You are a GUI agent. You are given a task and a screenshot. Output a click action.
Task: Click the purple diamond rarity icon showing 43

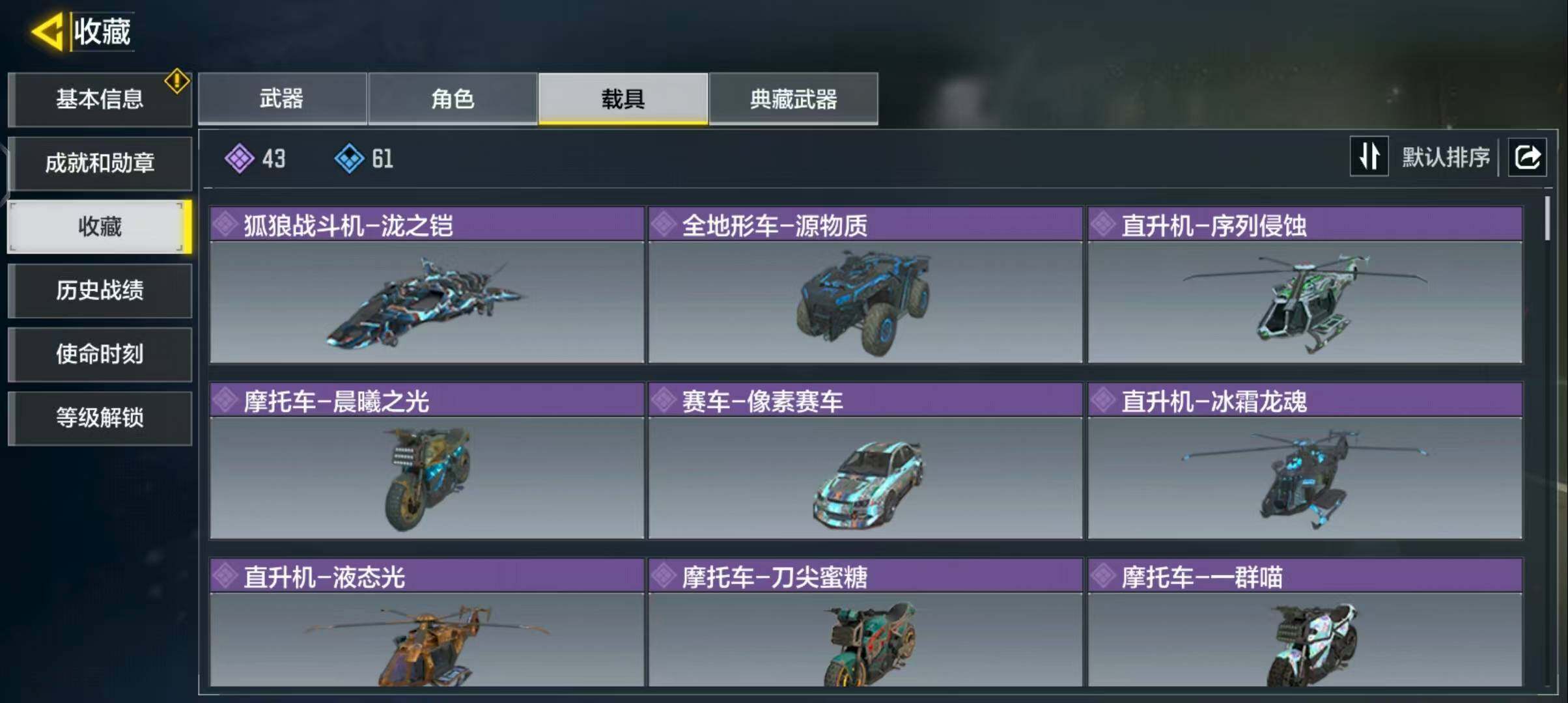[x=239, y=158]
